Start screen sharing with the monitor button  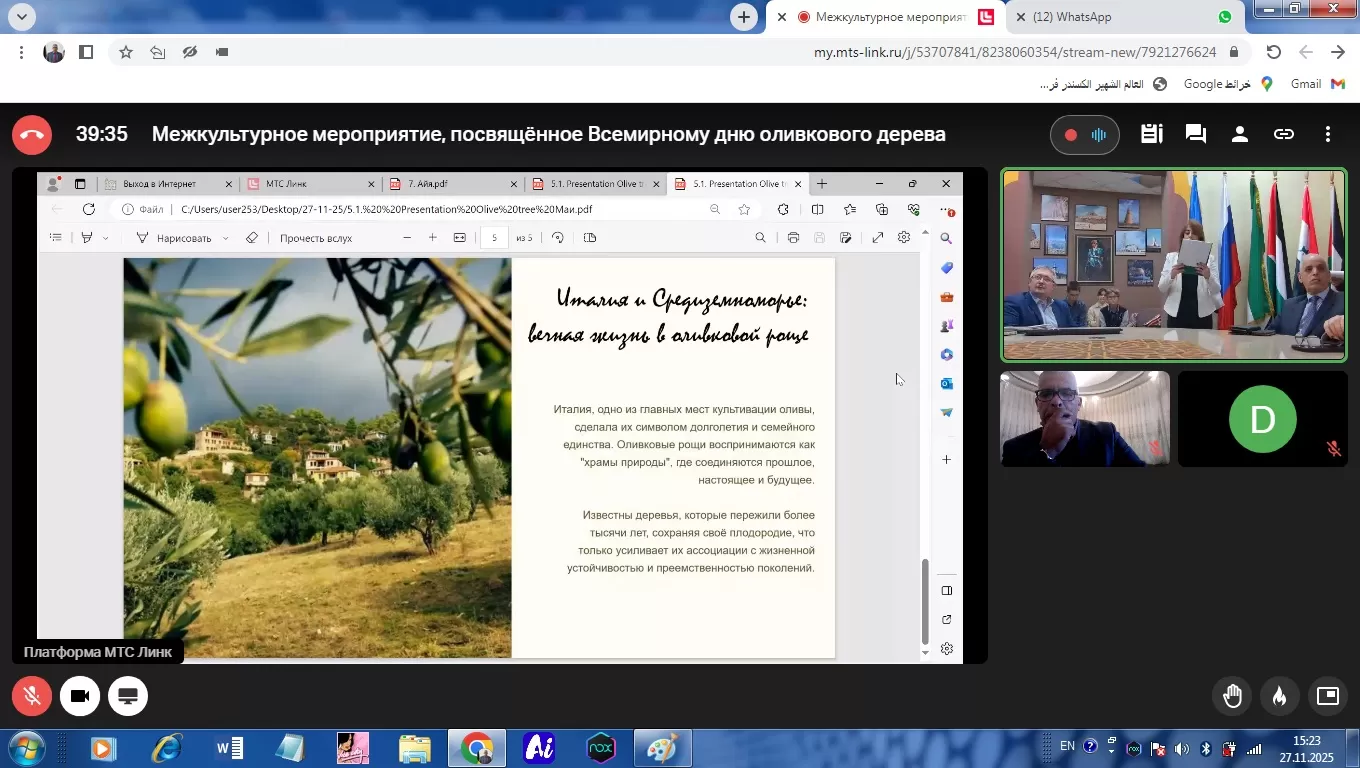coord(128,696)
